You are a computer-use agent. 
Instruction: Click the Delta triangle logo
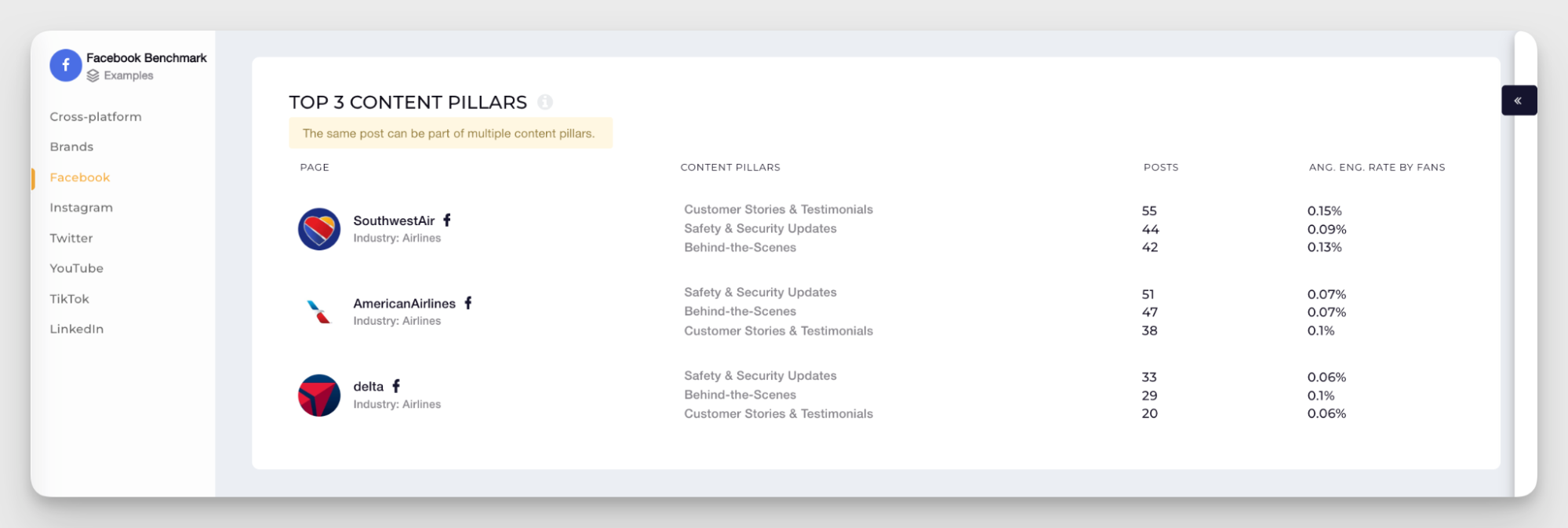point(319,395)
